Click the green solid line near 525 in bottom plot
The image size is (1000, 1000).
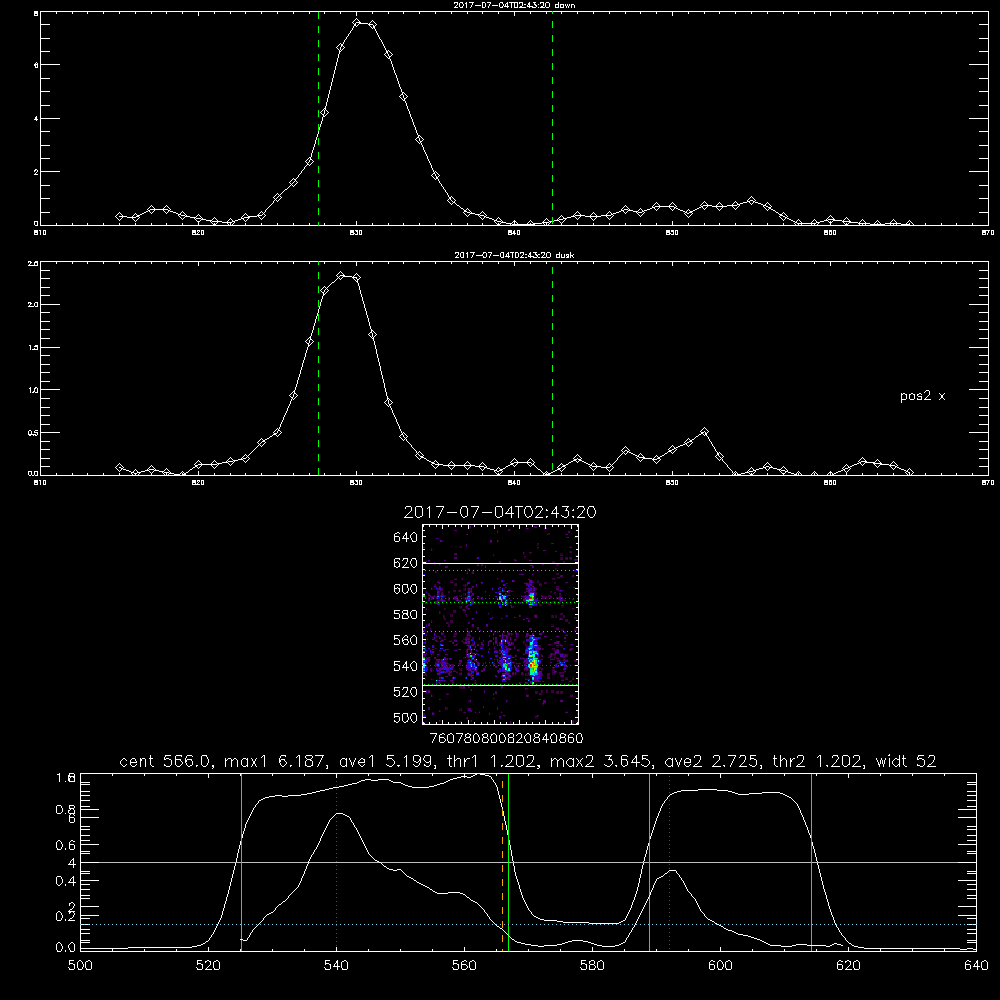coord(241,862)
